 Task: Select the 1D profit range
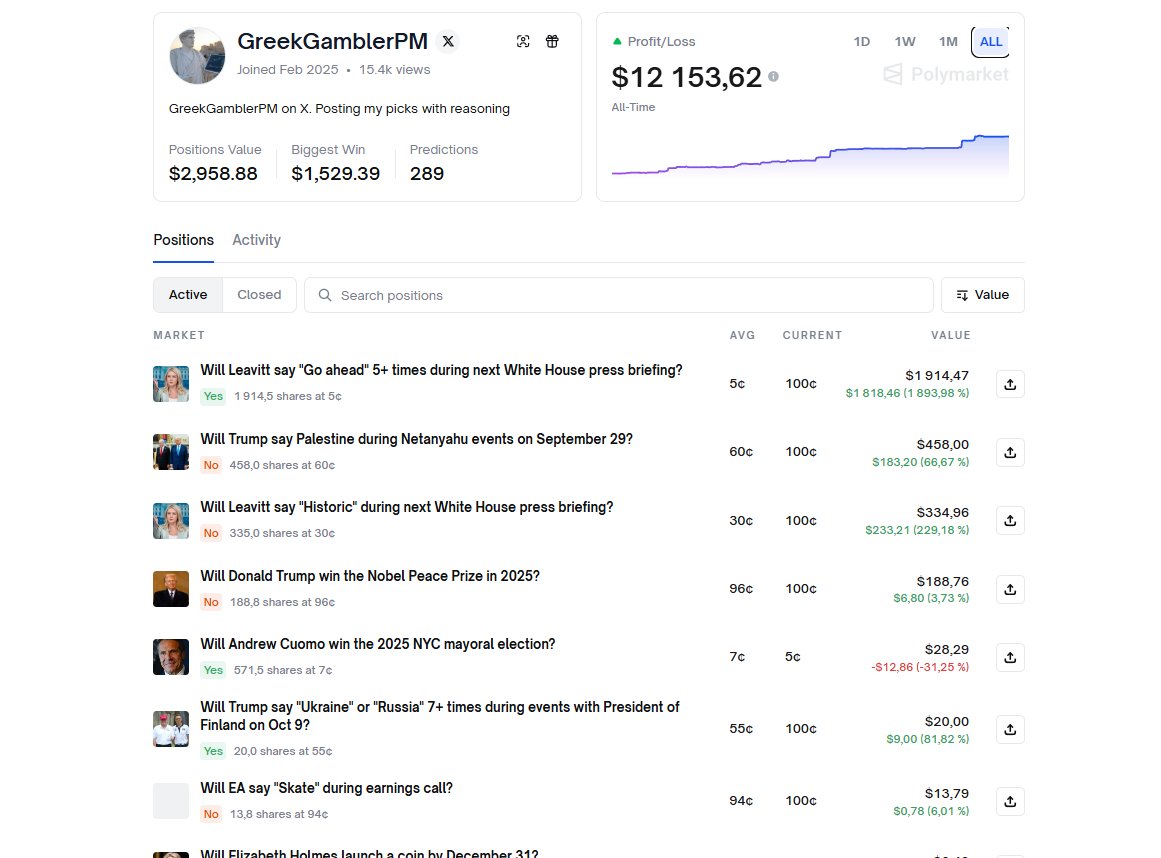point(862,41)
